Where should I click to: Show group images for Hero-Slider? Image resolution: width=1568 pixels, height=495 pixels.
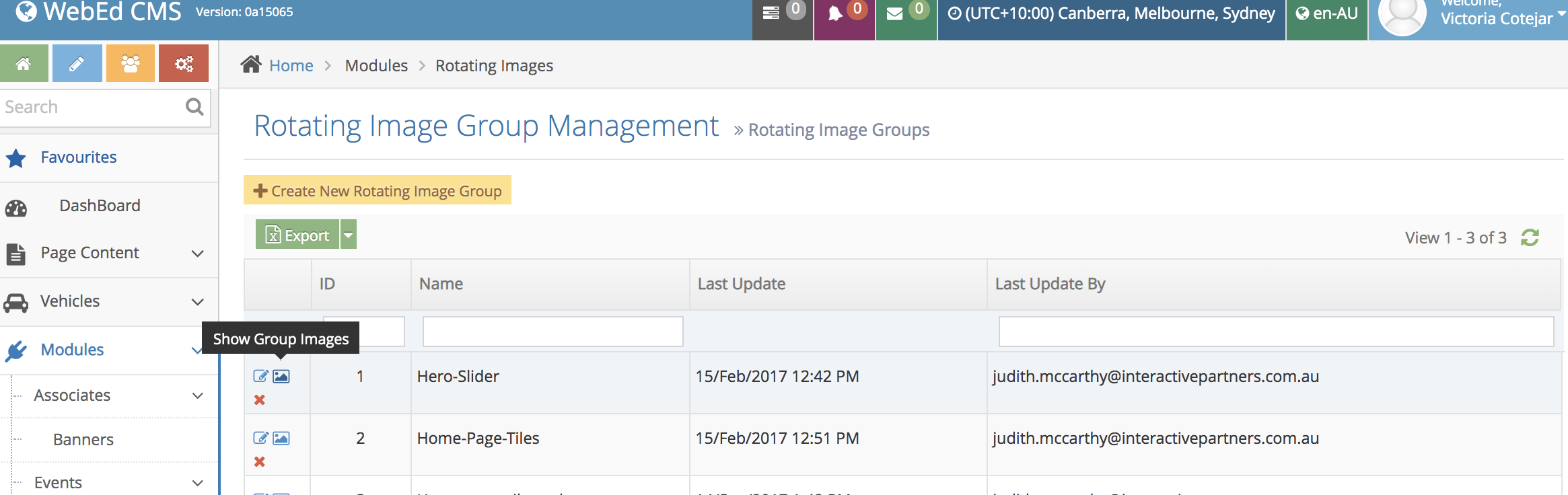[281, 376]
